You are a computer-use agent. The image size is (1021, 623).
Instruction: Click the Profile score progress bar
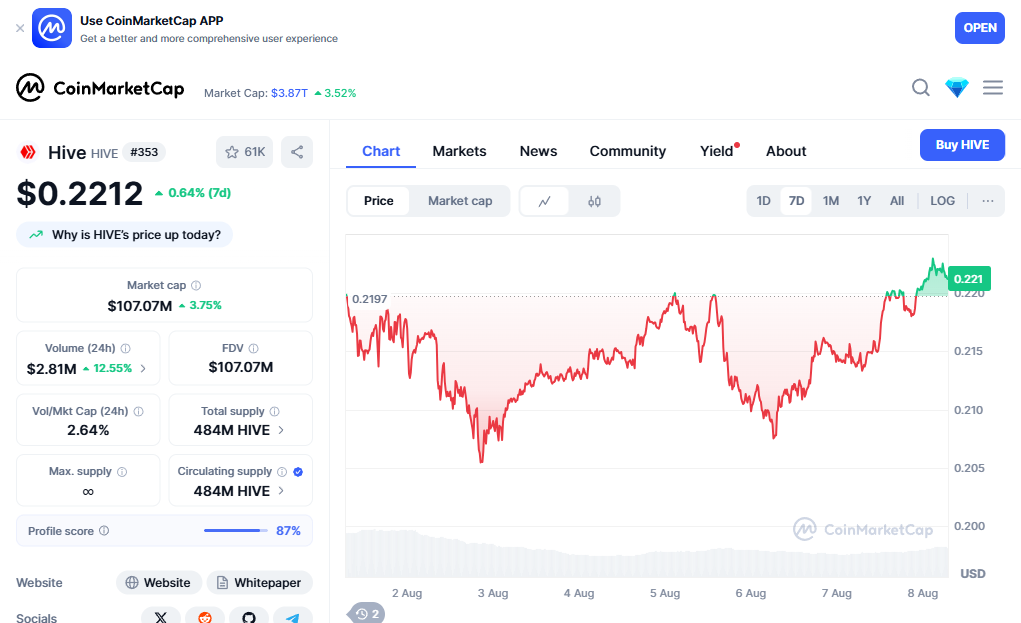tap(236, 531)
